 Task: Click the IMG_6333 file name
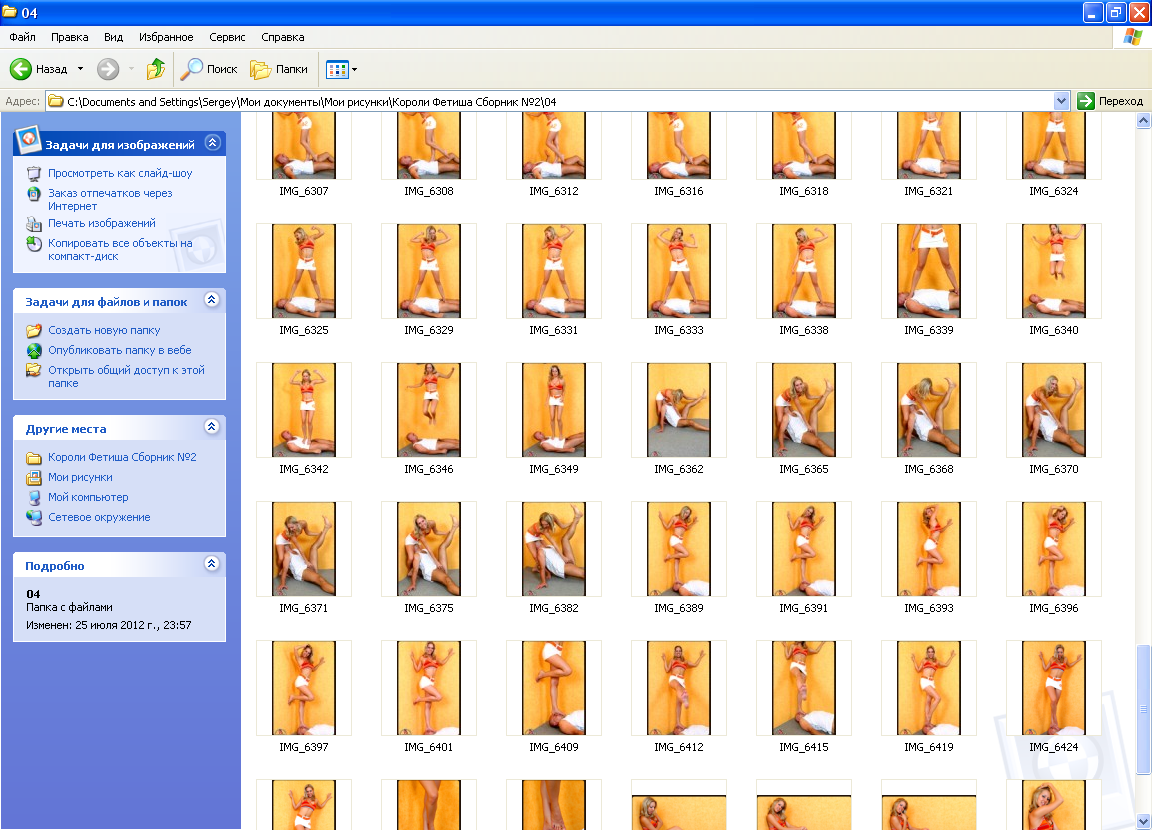(679, 330)
